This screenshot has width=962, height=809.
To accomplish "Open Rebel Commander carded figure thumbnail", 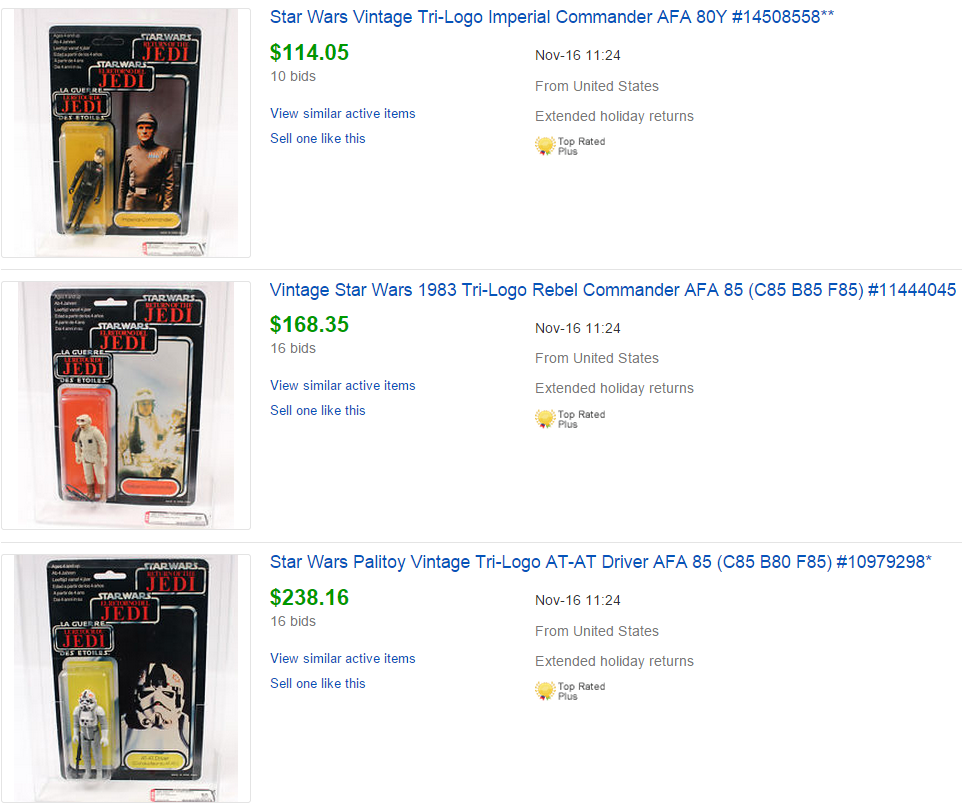I will click(x=126, y=405).
